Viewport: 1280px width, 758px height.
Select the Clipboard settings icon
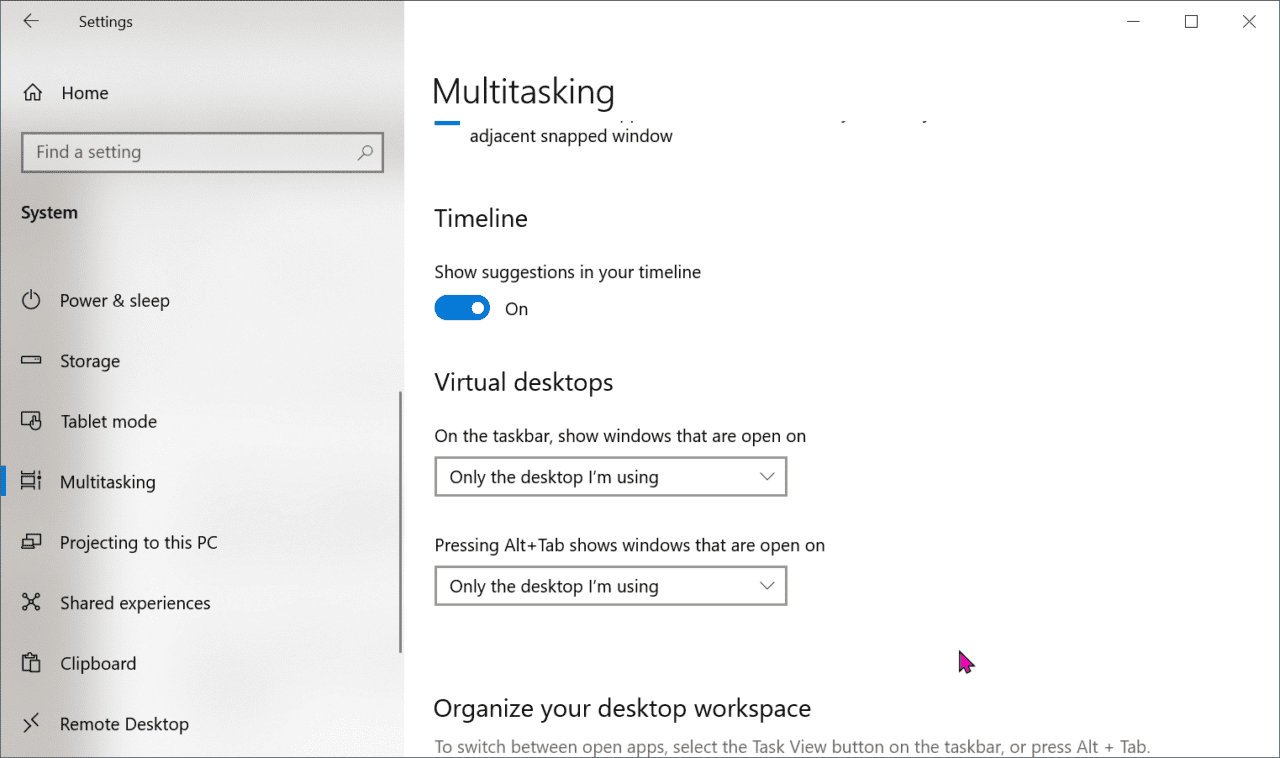pyautogui.click(x=31, y=663)
